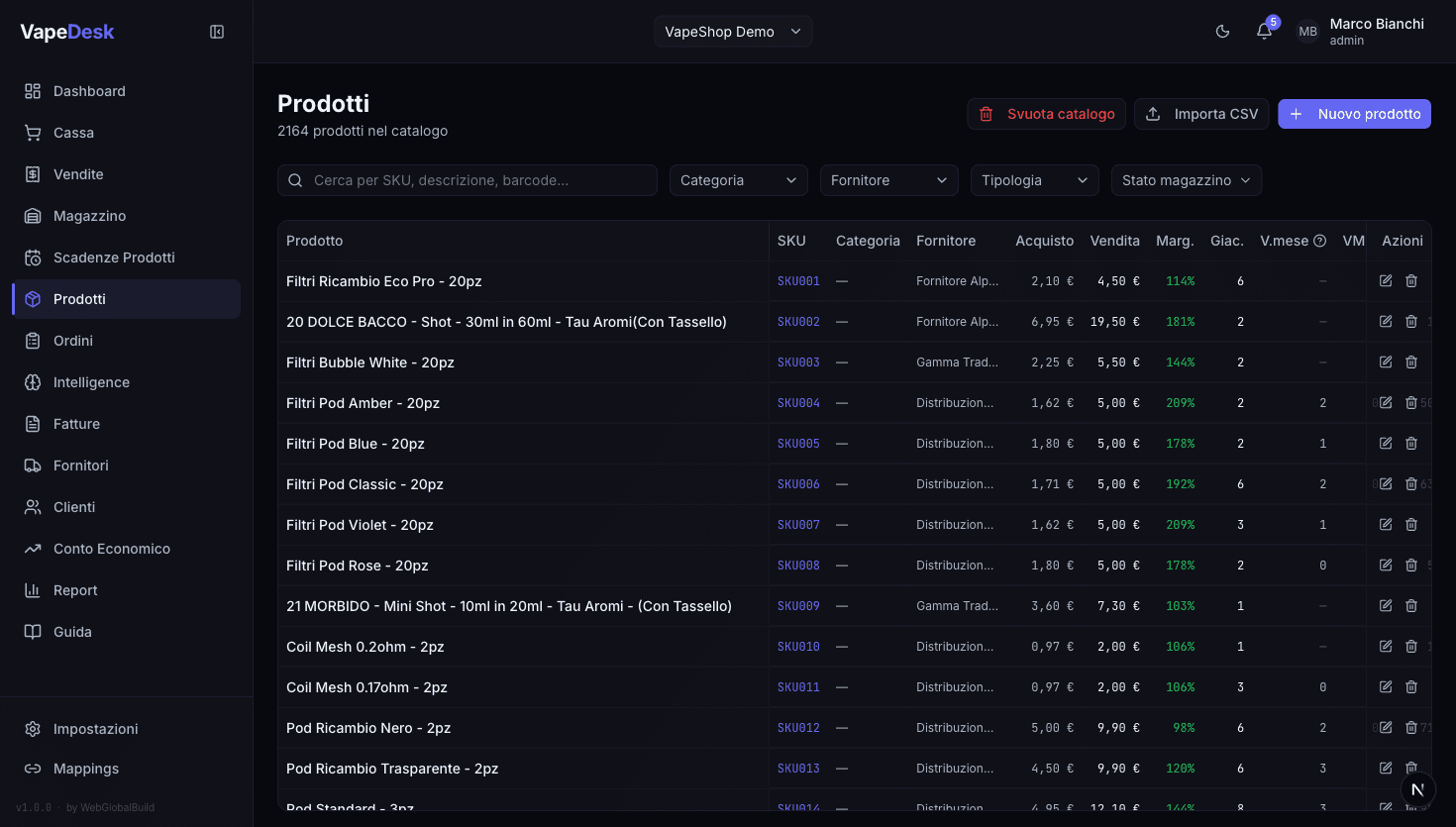Image resolution: width=1456 pixels, height=827 pixels.
Task: Click edit icon for Filtri Pod Blue
Action: 1386,444
